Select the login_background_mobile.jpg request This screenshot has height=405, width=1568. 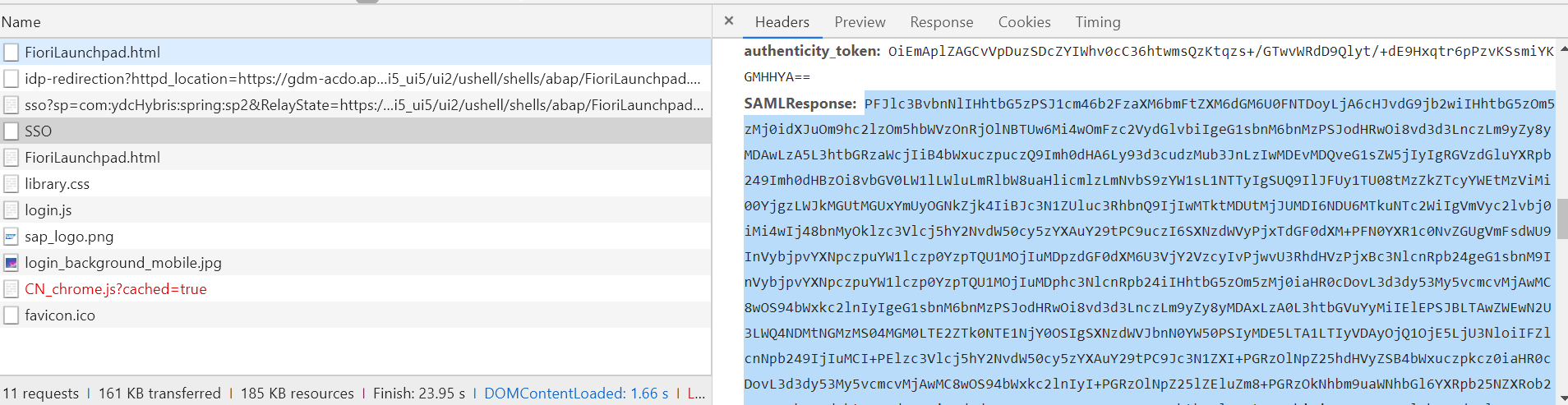(355, 263)
